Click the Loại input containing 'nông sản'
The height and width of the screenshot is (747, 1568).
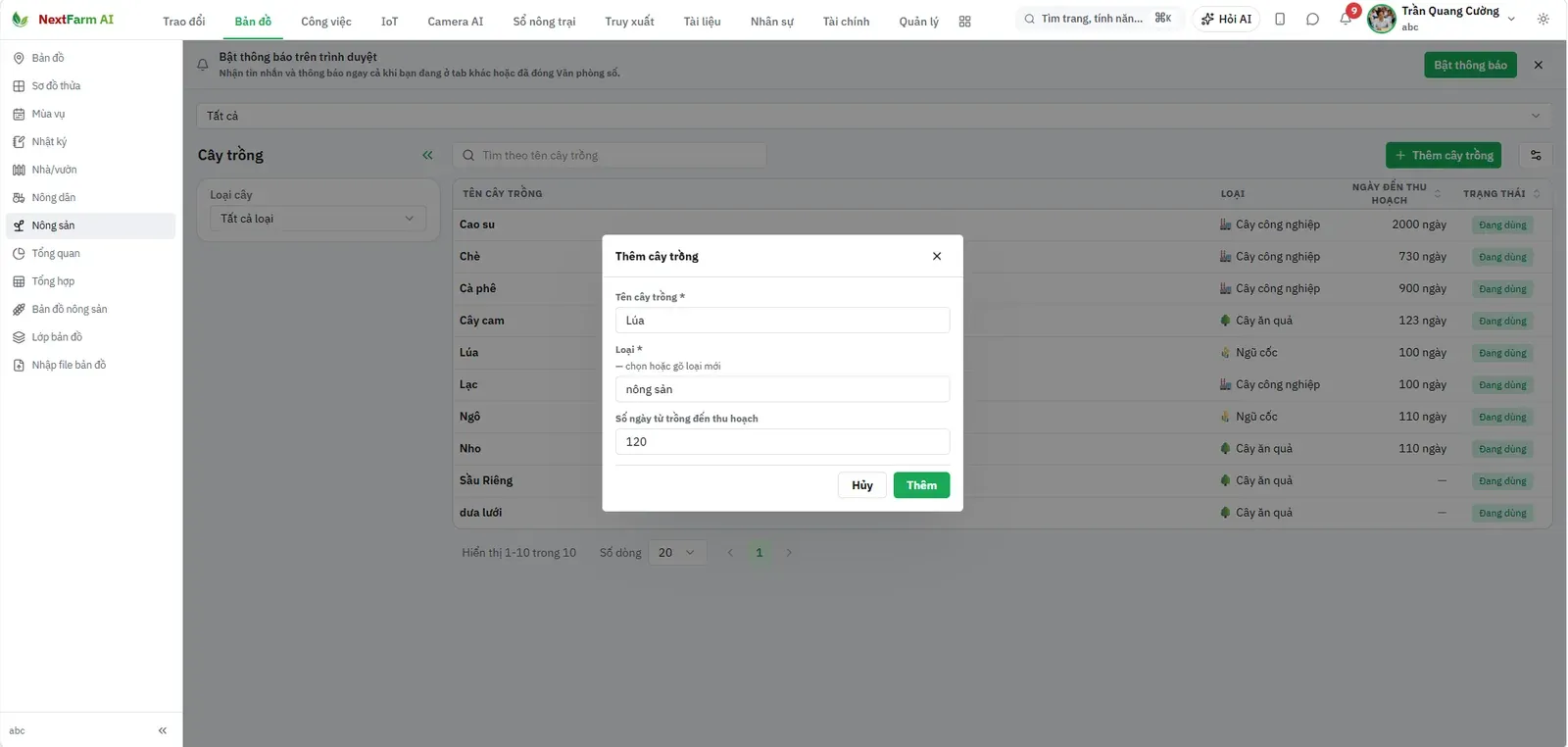782,389
